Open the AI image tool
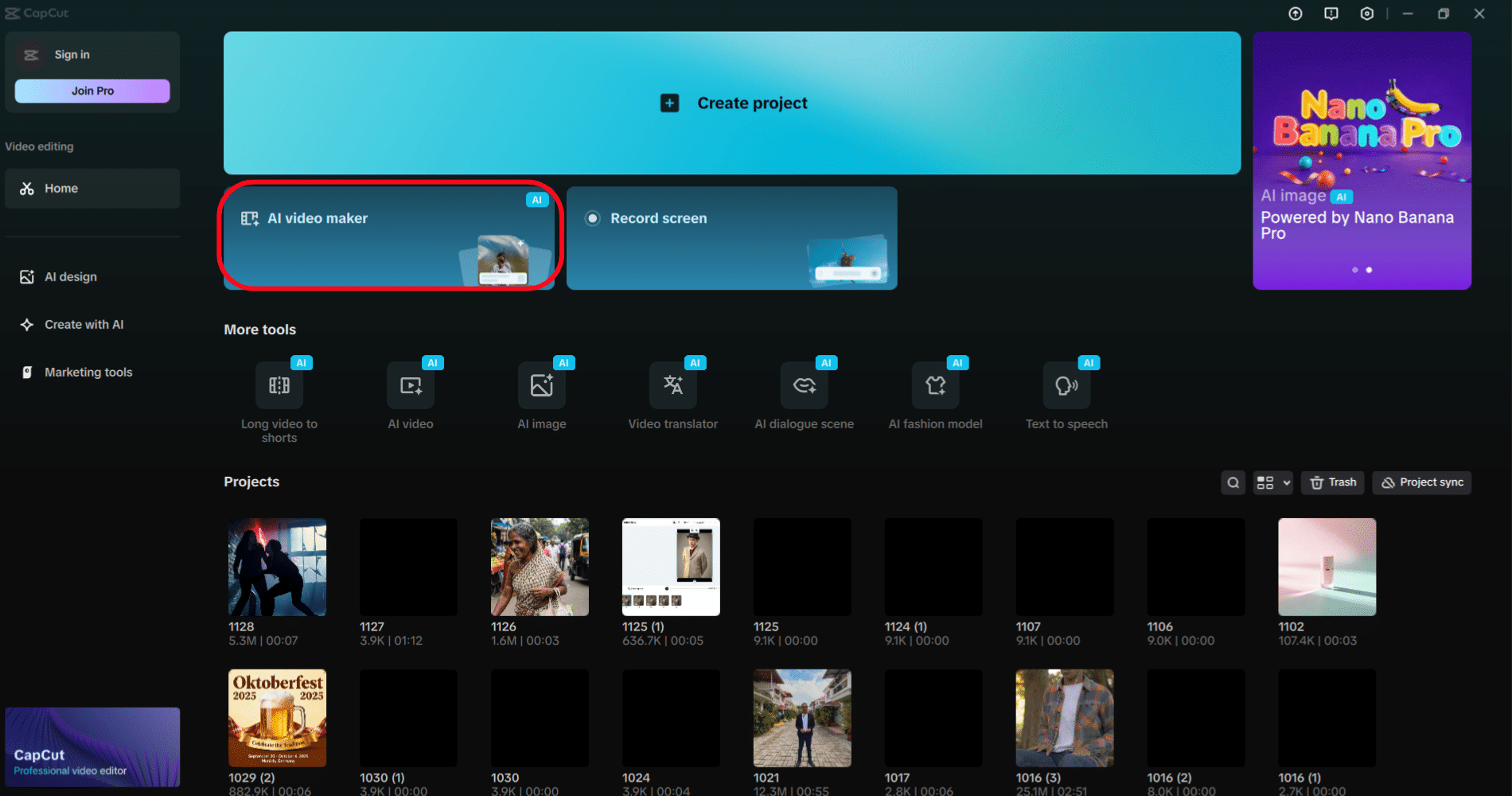Image resolution: width=1512 pixels, height=796 pixels. [x=542, y=386]
